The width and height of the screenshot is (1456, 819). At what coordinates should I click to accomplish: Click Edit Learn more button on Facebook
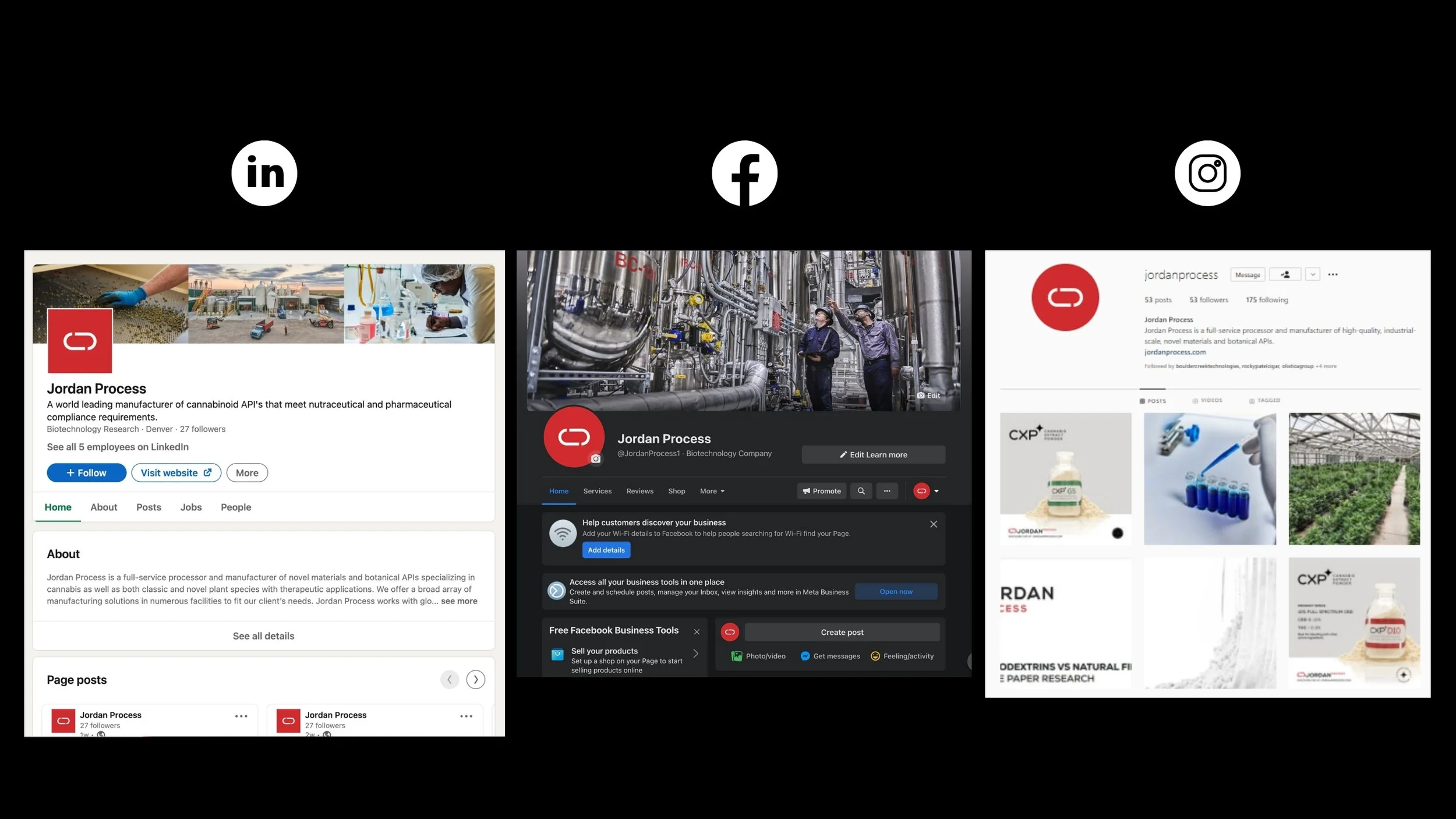pos(873,454)
